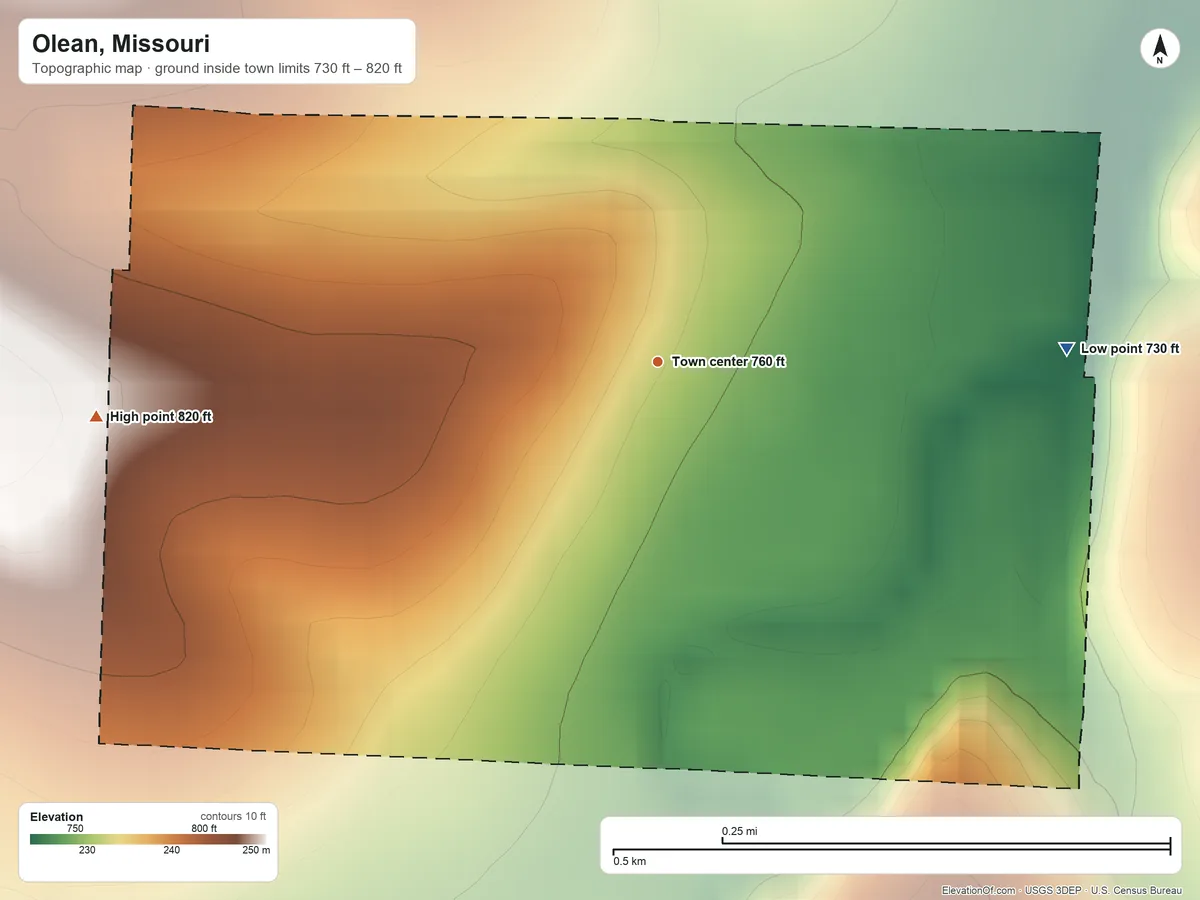Click the 'Elevation' legend heading
The height and width of the screenshot is (900, 1200).
pos(57,817)
